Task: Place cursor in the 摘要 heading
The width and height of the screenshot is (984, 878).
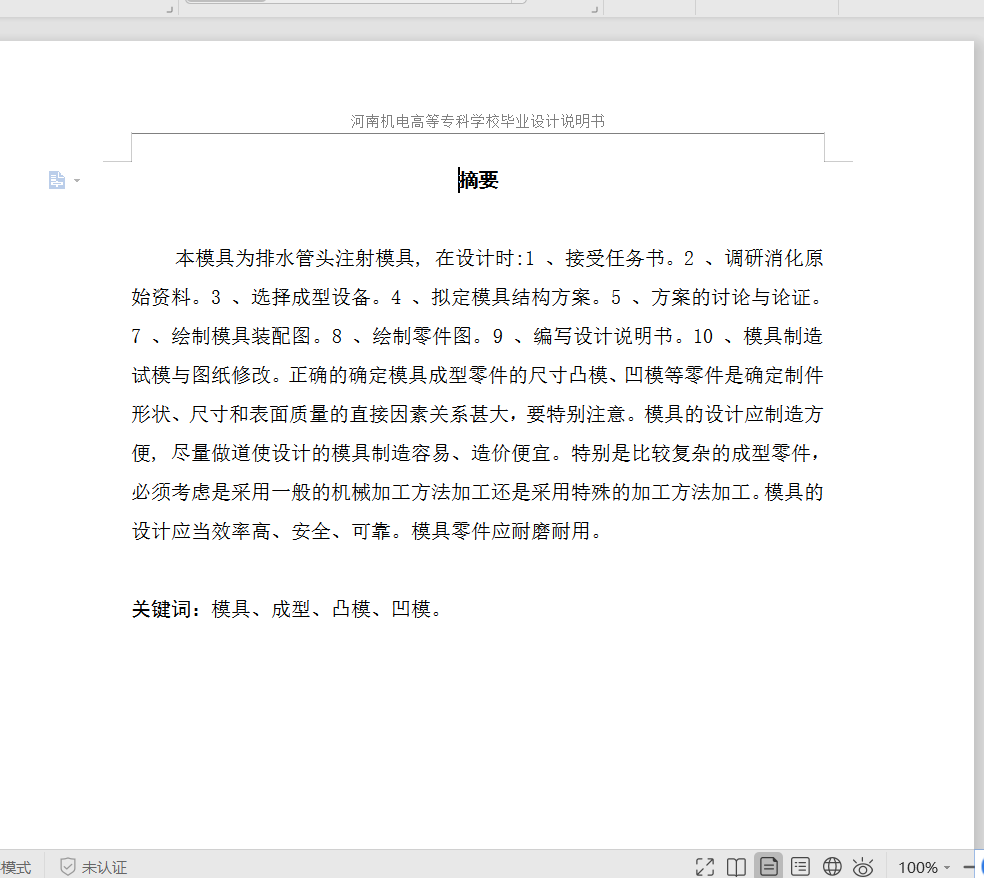Action: tap(479, 181)
